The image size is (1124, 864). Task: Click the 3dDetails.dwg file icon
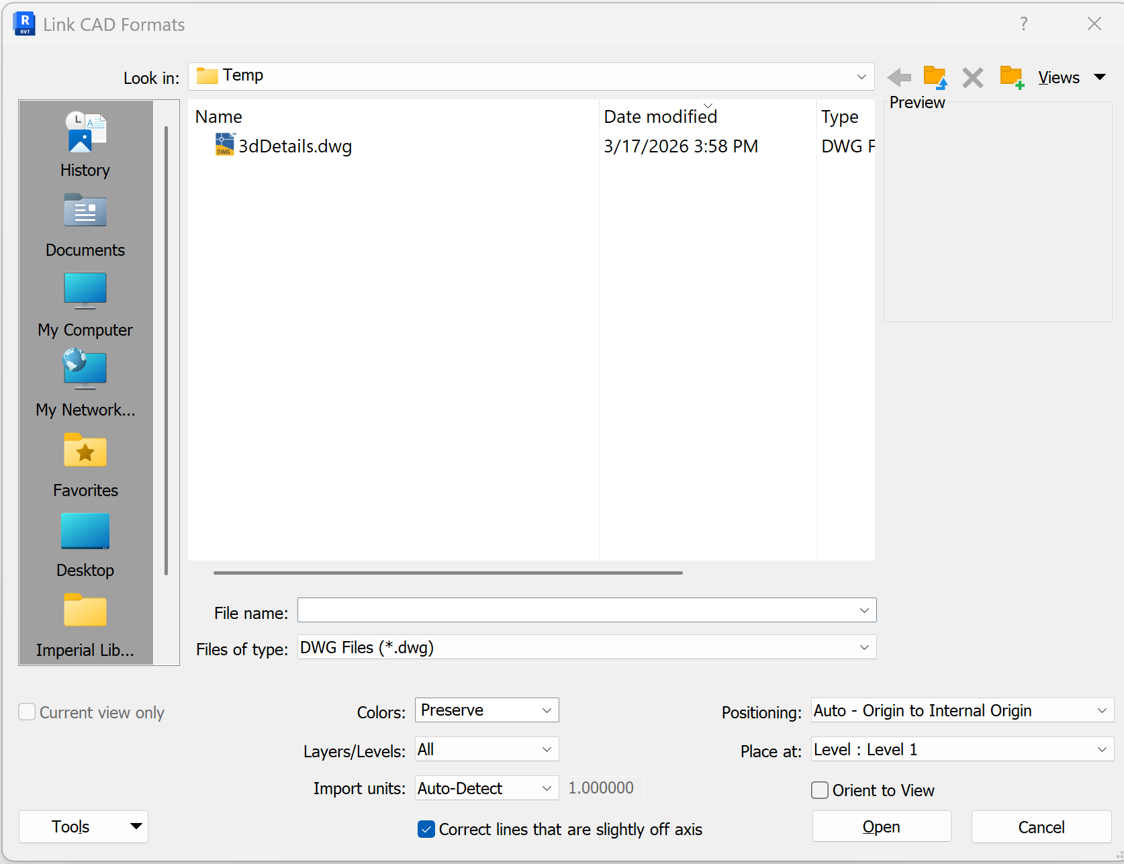(x=224, y=144)
